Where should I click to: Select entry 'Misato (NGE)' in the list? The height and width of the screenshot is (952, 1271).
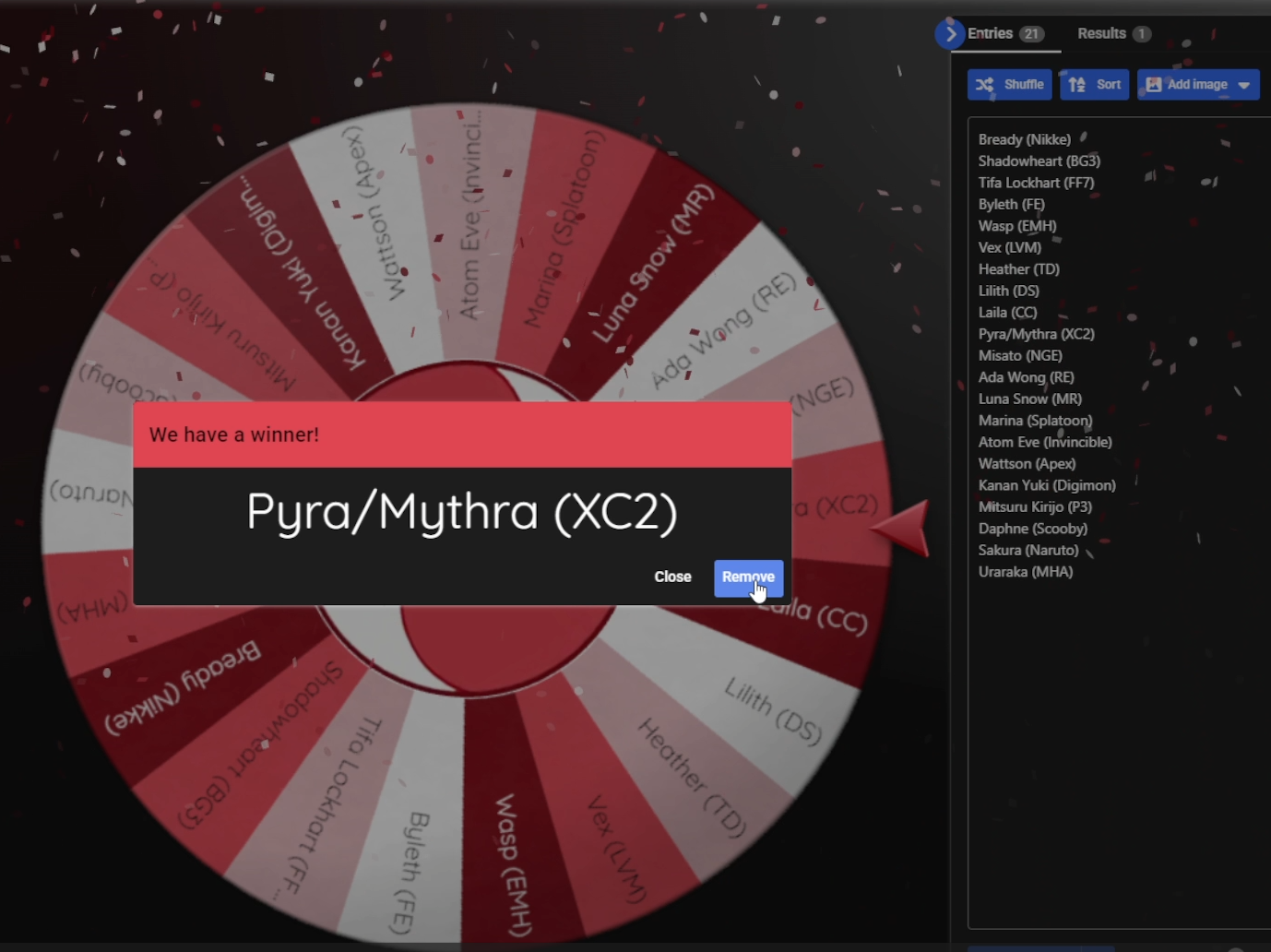click(x=1020, y=356)
